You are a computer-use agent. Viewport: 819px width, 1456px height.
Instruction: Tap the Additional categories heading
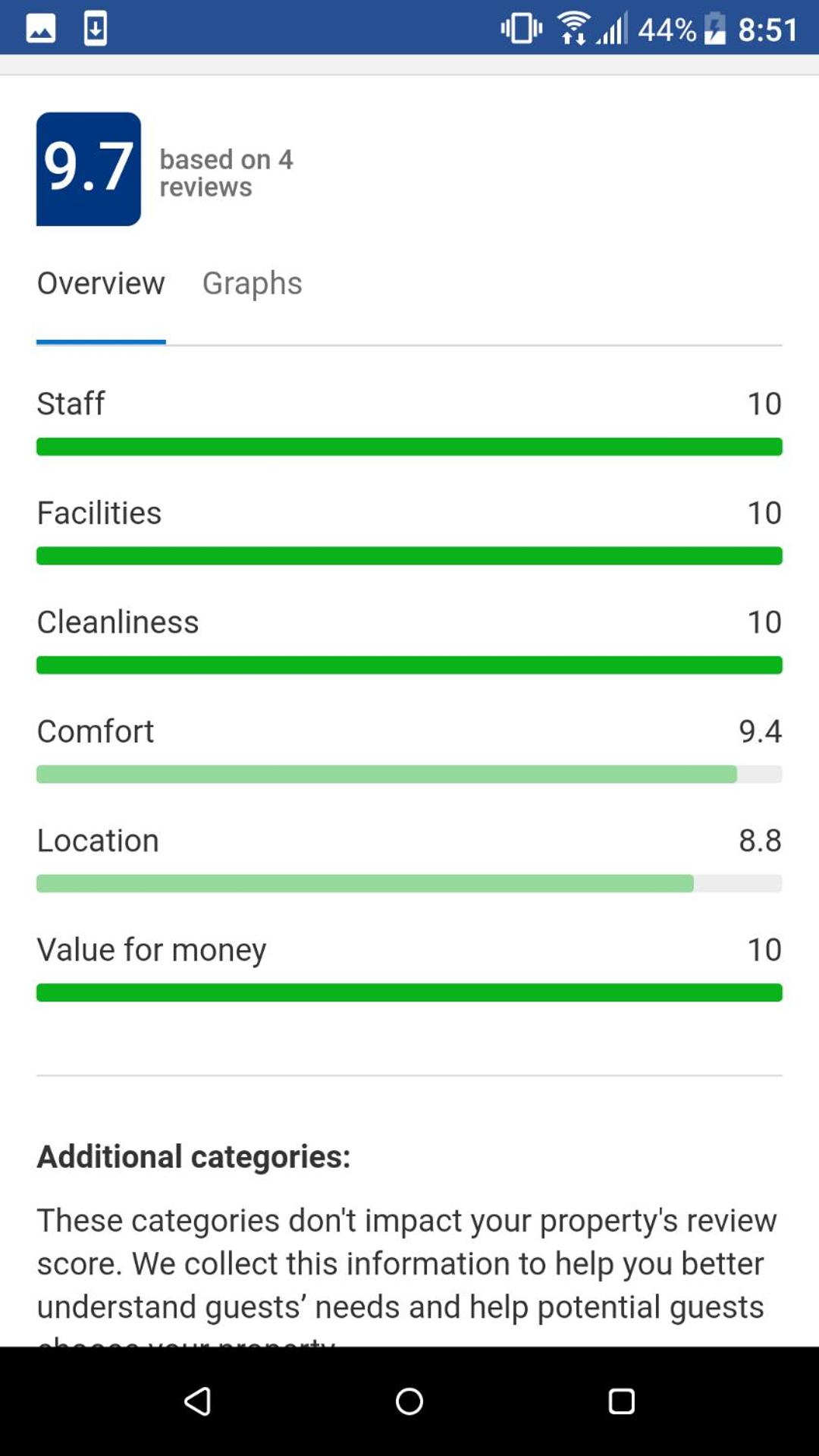coord(193,1156)
